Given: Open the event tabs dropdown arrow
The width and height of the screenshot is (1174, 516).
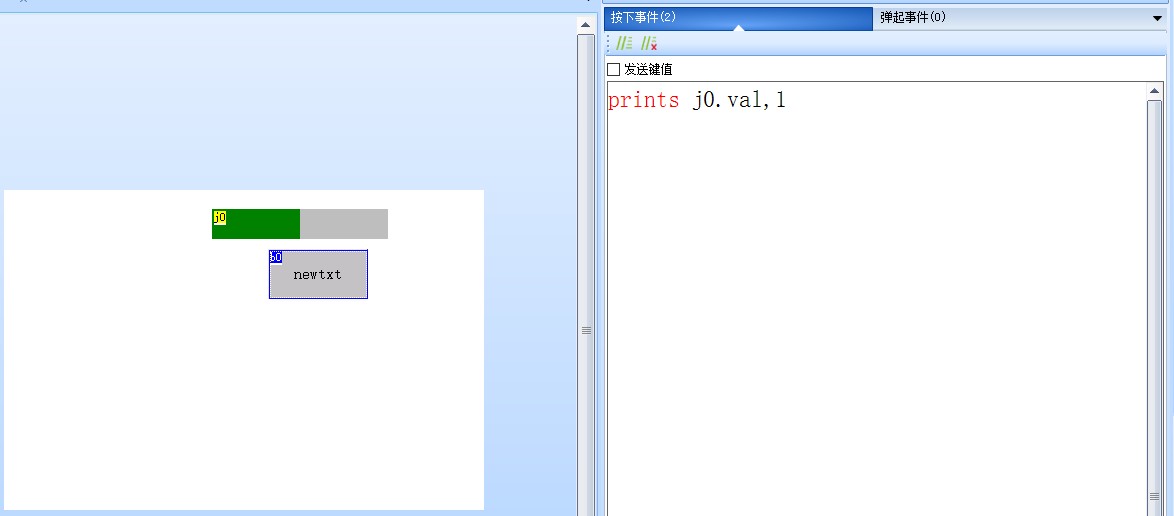Looking at the screenshot, I should (1157, 18).
